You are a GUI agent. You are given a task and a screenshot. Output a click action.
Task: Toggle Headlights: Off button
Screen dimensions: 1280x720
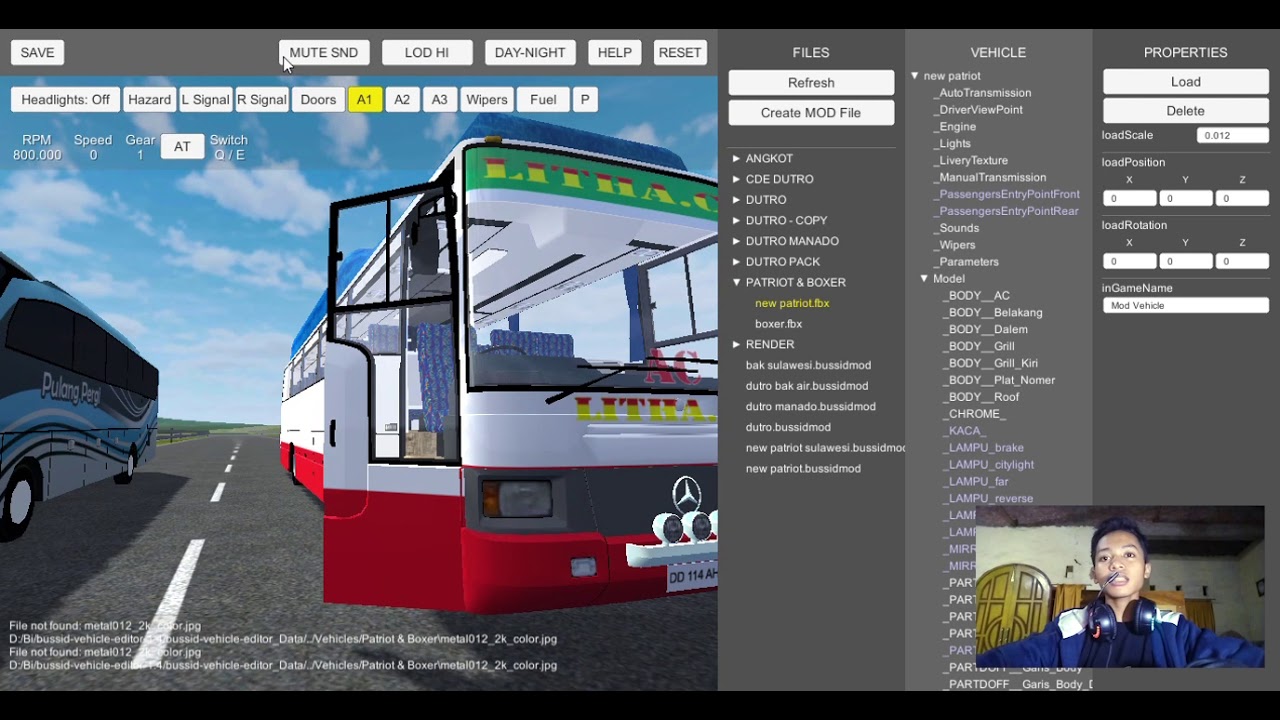(66, 100)
